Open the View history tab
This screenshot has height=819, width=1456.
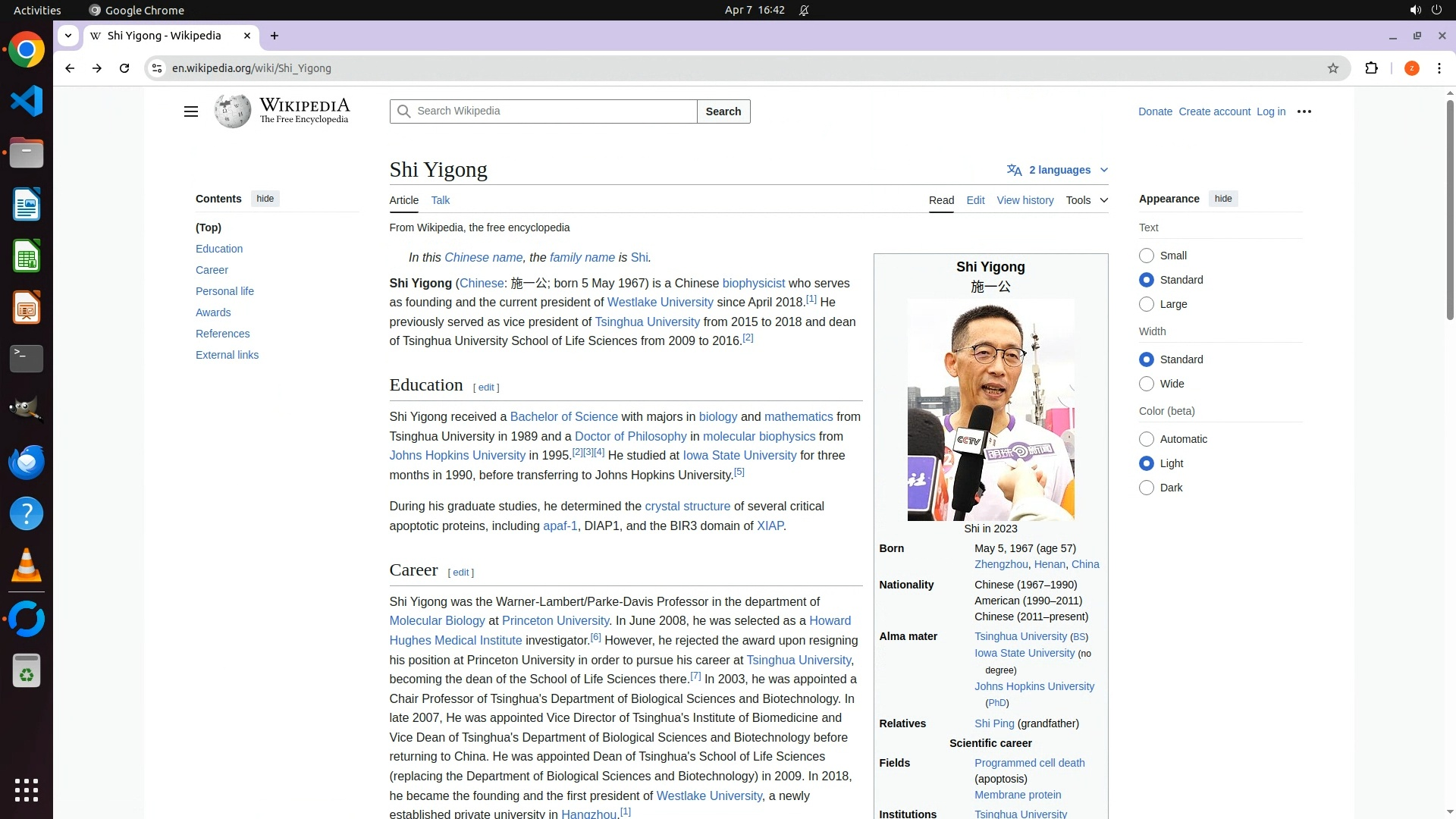click(1025, 200)
